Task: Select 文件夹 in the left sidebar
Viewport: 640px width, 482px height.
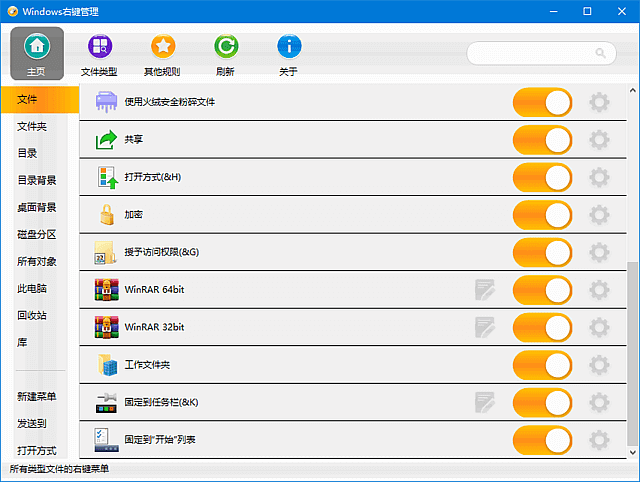Action: pyautogui.click(x=32, y=127)
